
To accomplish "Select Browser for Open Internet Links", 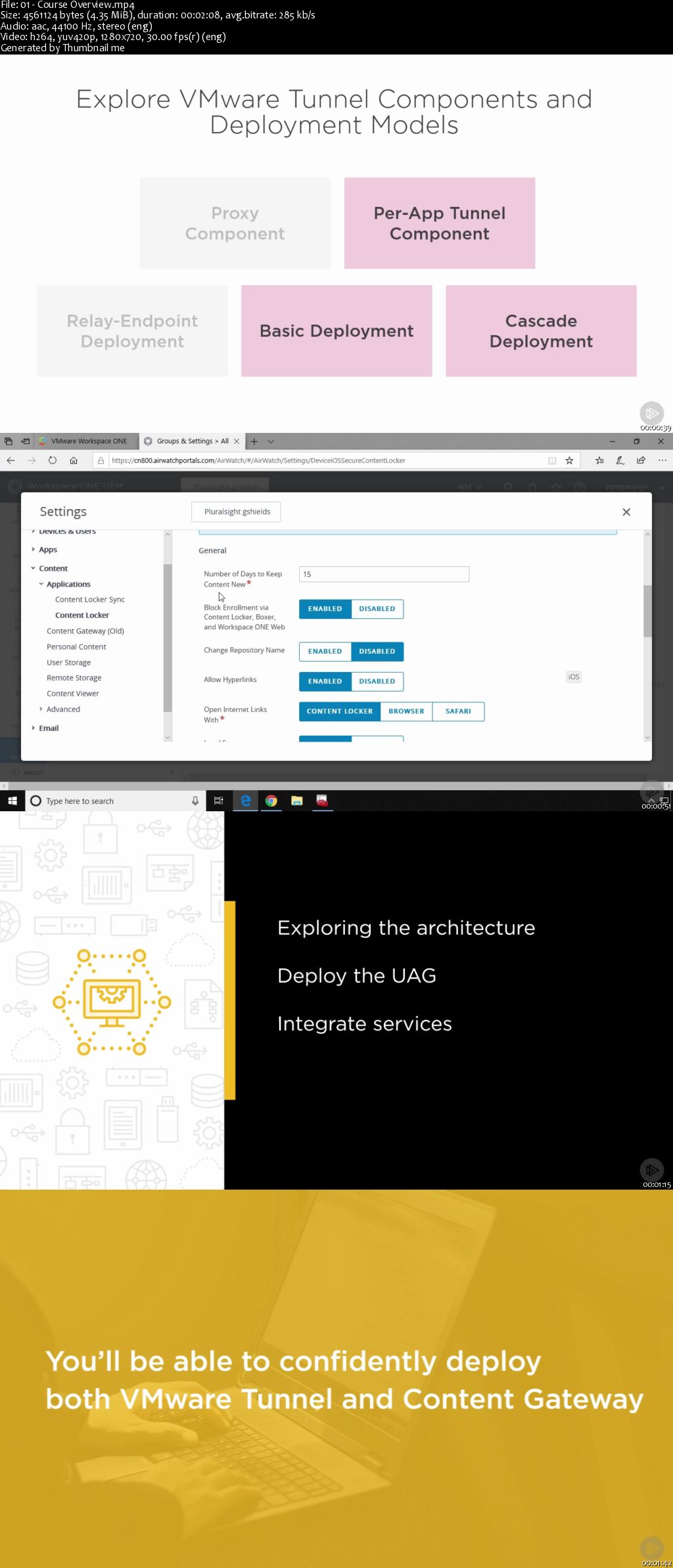I will coord(406,711).
